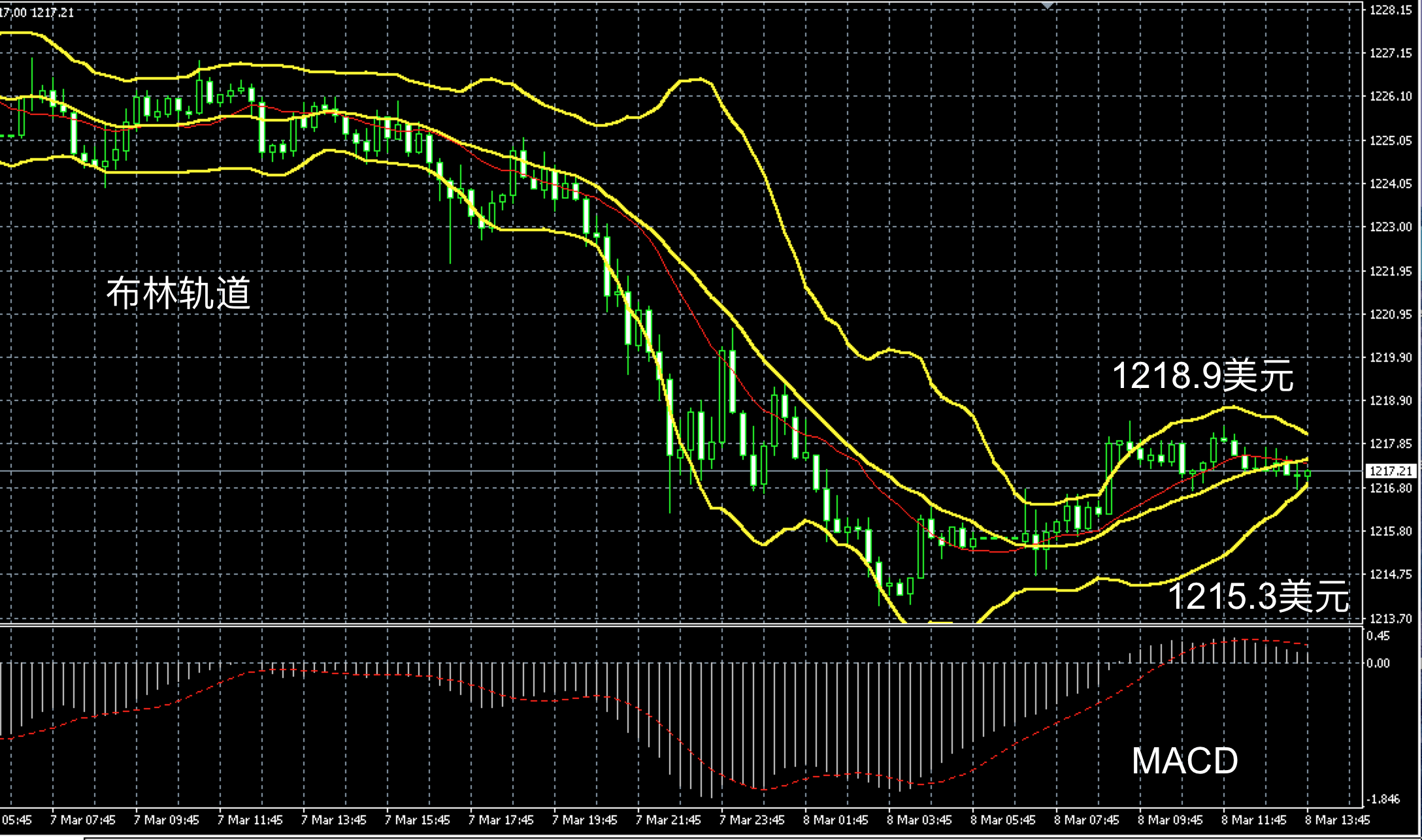
Task: Click the 1228.15 price scale label
Action: [x=1391, y=10]
